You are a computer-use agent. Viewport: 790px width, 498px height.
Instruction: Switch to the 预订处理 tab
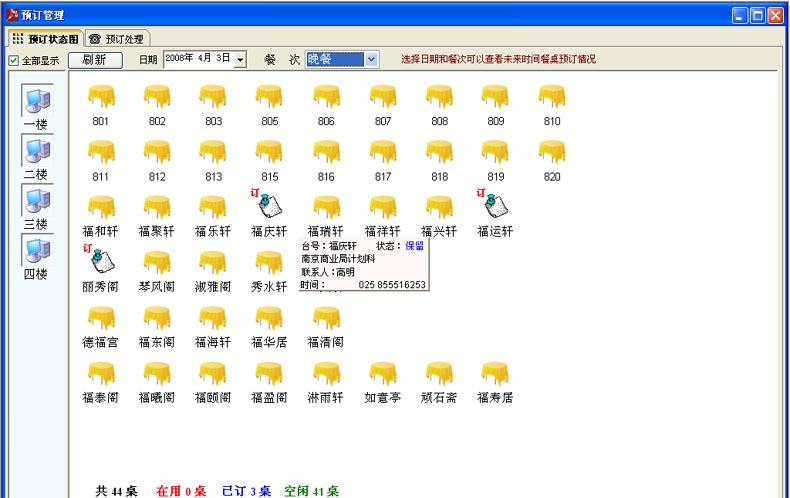point(117,39)
